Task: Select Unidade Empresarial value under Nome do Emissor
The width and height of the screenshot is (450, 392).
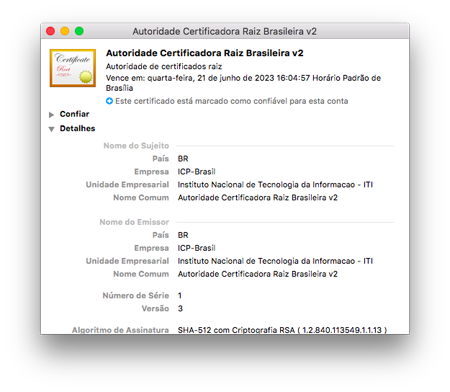Action: pyautogui.click(x=275, y=261)
